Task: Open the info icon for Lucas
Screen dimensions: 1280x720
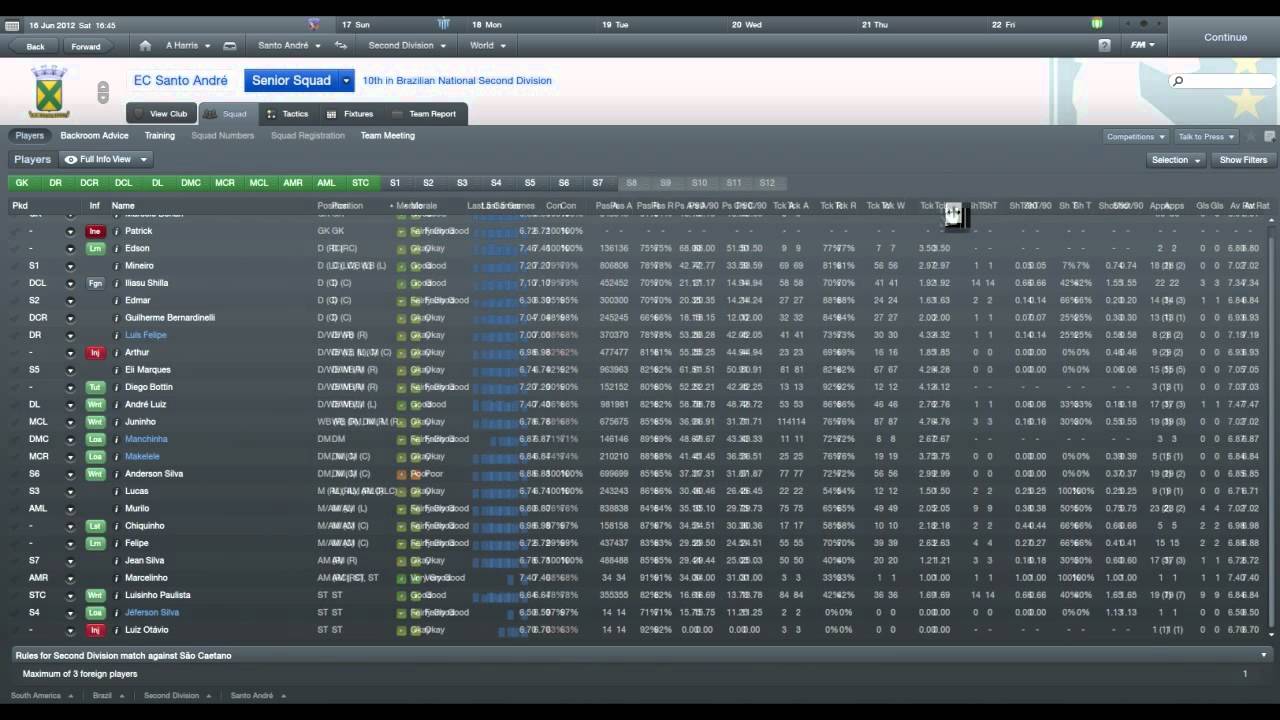Action: (116, 491)
